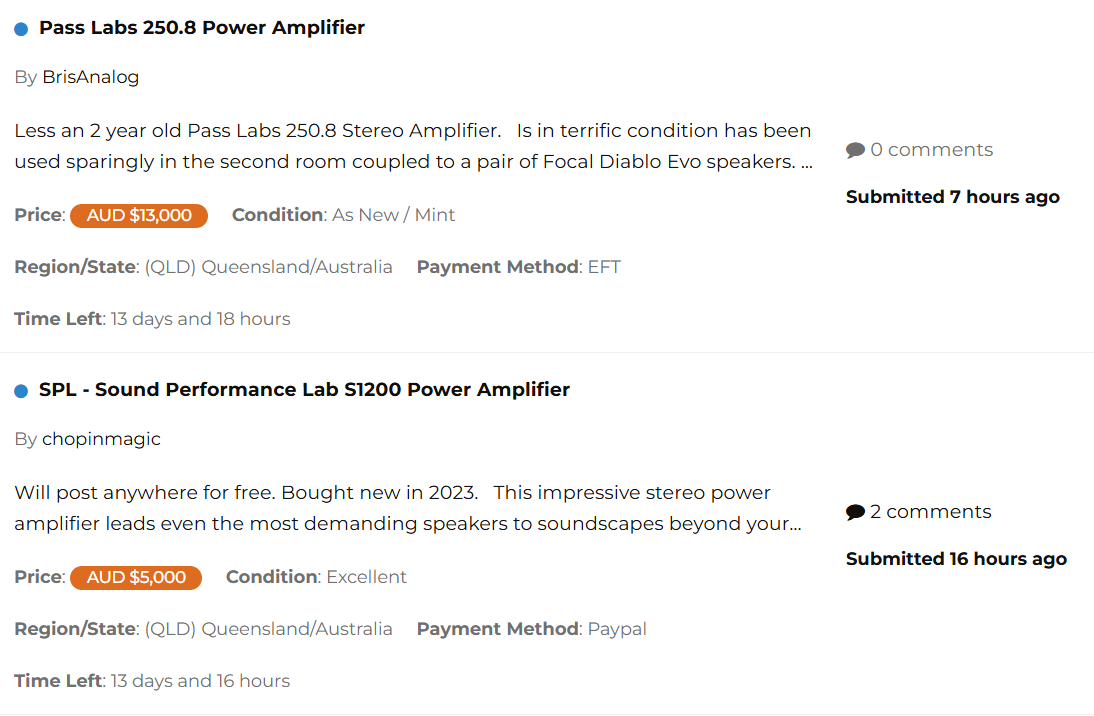
Task: View seller BrisAnalog's profile
Action: coord(90,77)
